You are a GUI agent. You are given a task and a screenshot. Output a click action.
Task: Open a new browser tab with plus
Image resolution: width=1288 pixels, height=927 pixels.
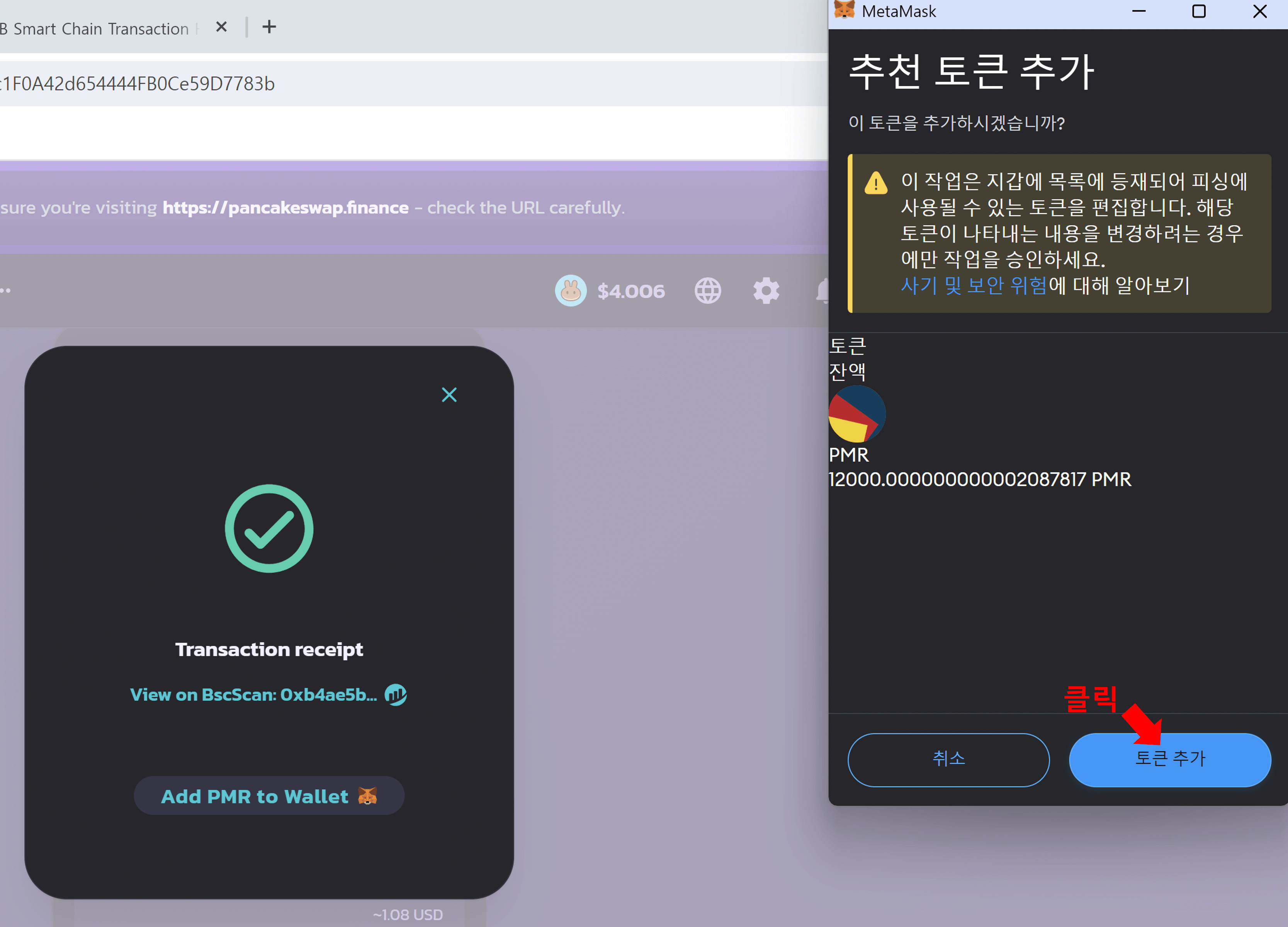pyautogui.click(x=269, y=27)
